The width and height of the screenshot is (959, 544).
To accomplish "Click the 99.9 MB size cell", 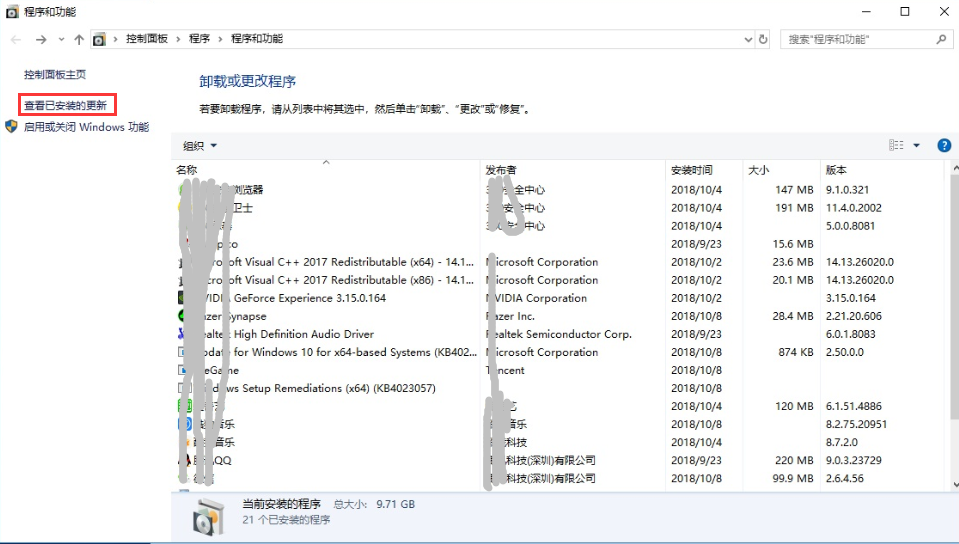I will (x=793, y=478).
